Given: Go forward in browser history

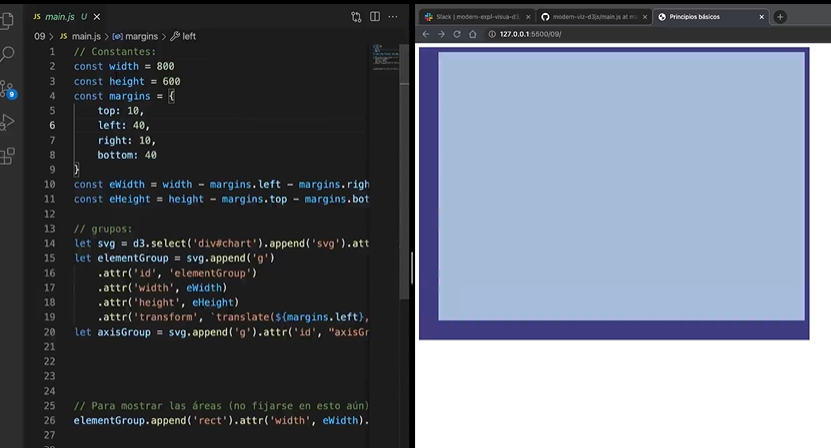Looking at the screenshot, I should pos(441,34).
